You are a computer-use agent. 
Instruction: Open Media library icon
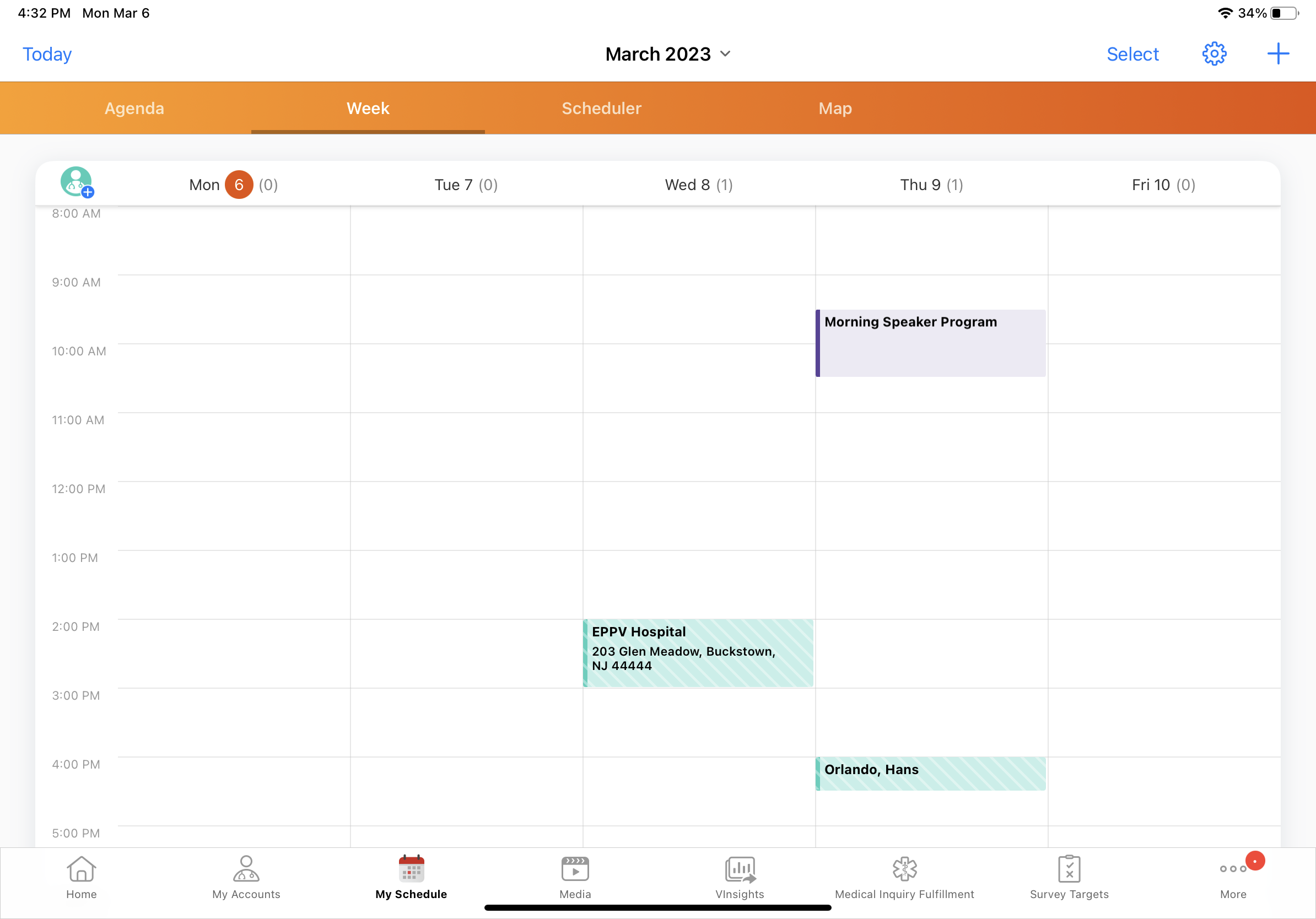(x=575, y=877)
